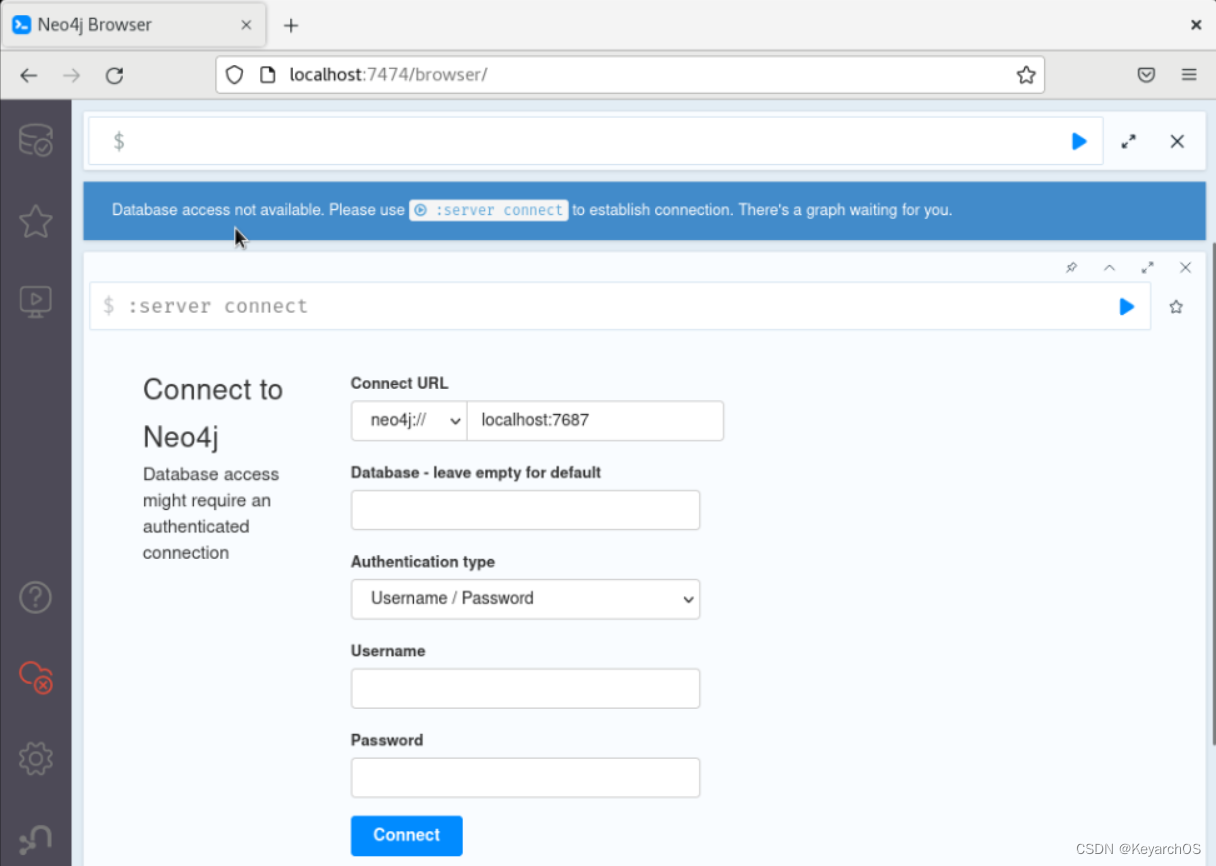The height and width of the screenshot is (866, 1216).
Task: Collapse the server connect frame
Action: 1109,268
